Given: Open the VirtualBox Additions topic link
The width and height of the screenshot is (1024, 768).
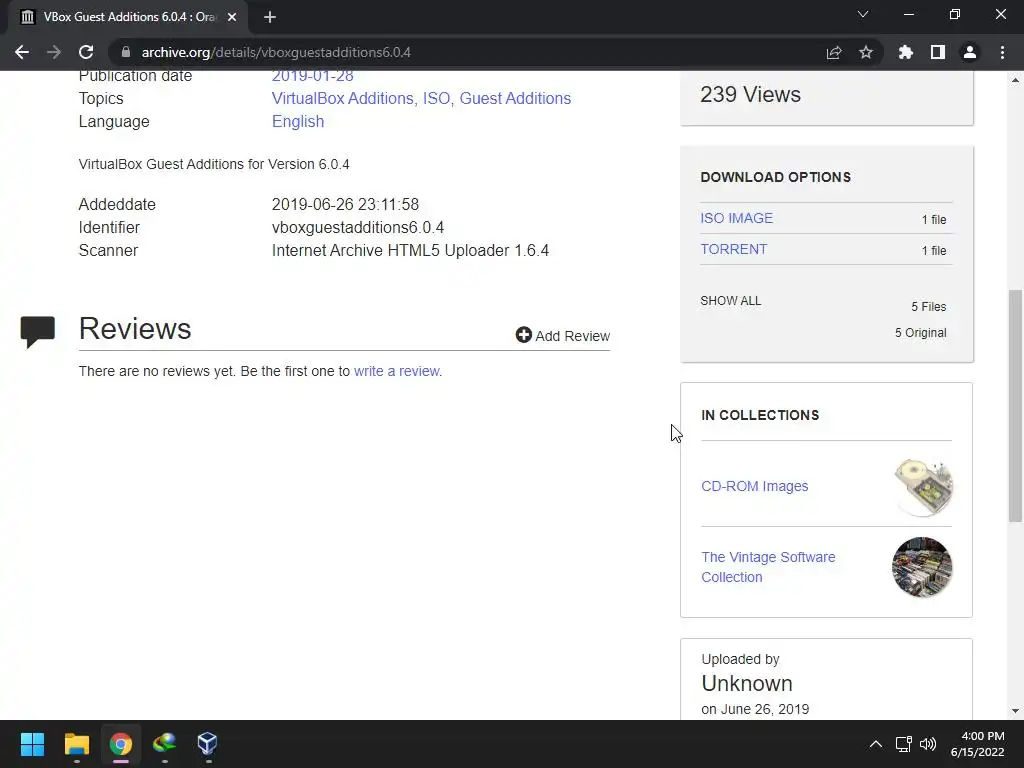Looking at the screenshot, I should tap(342, 98).
